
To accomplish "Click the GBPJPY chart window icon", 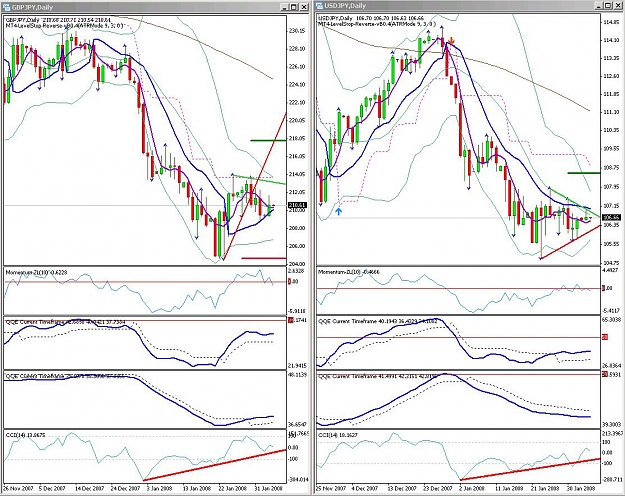I will pyautogui.click(x=6, y=7).
